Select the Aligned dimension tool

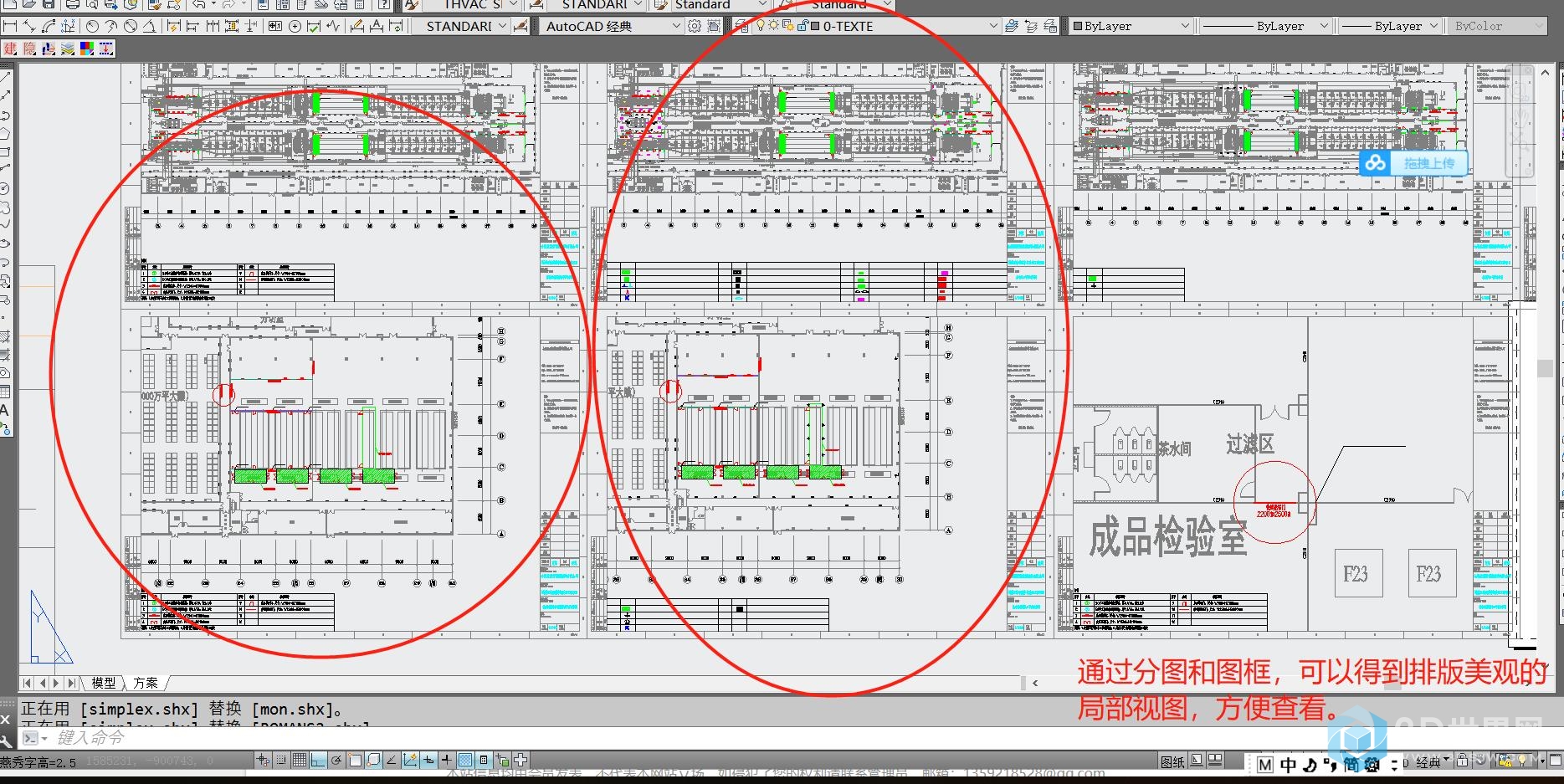tap(28, 26)
